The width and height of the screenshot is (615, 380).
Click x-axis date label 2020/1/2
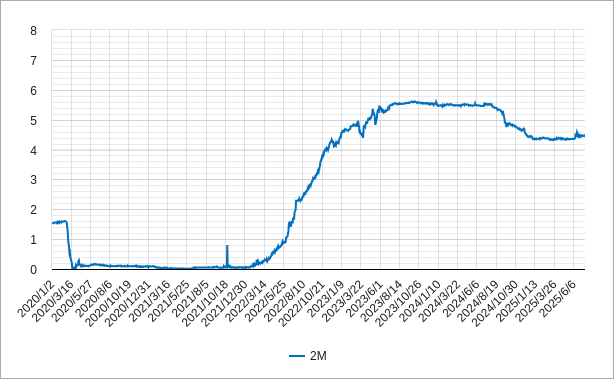(35, 299)
